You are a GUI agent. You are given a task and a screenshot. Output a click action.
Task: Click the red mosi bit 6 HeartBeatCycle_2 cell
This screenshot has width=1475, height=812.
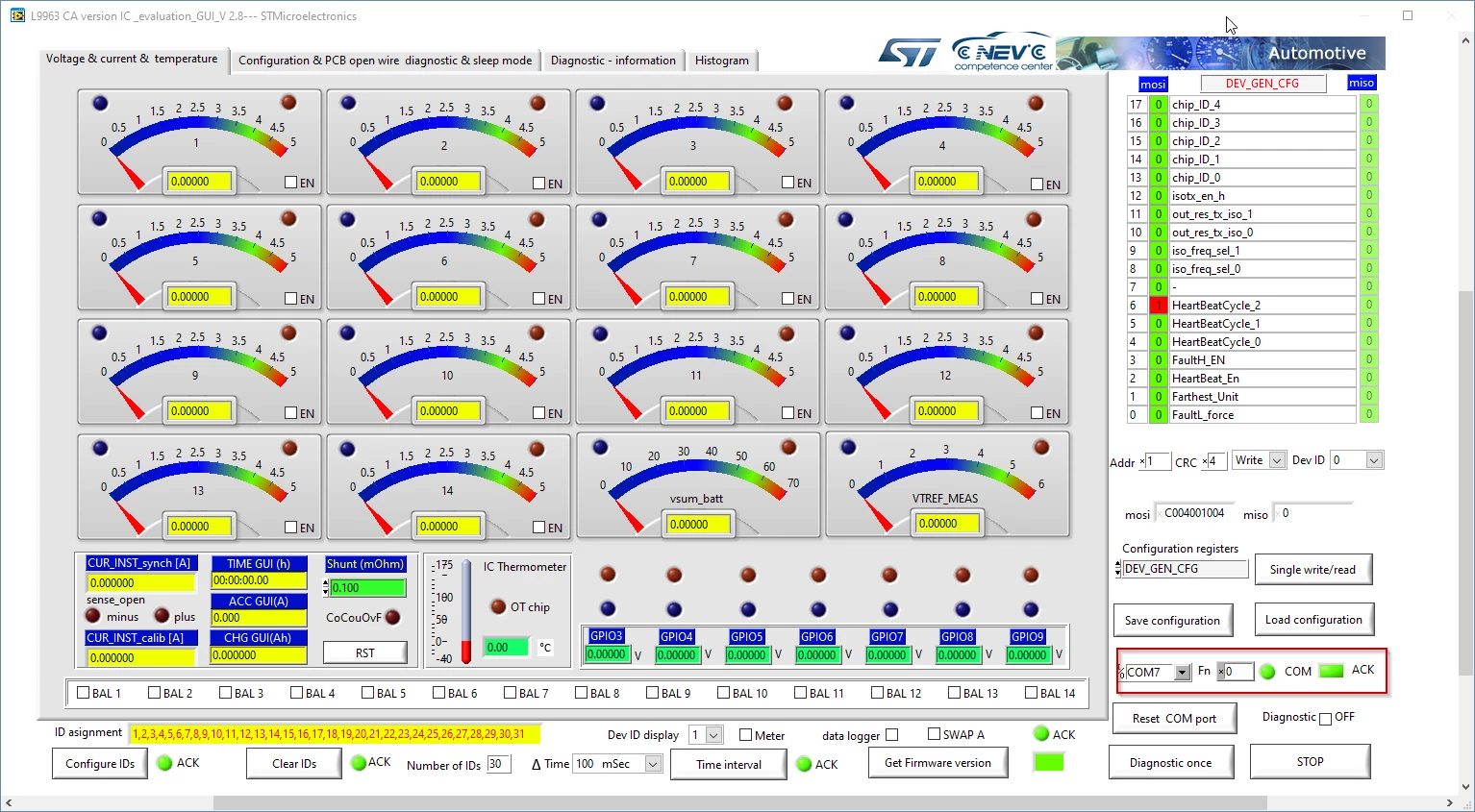point(1159,306)
